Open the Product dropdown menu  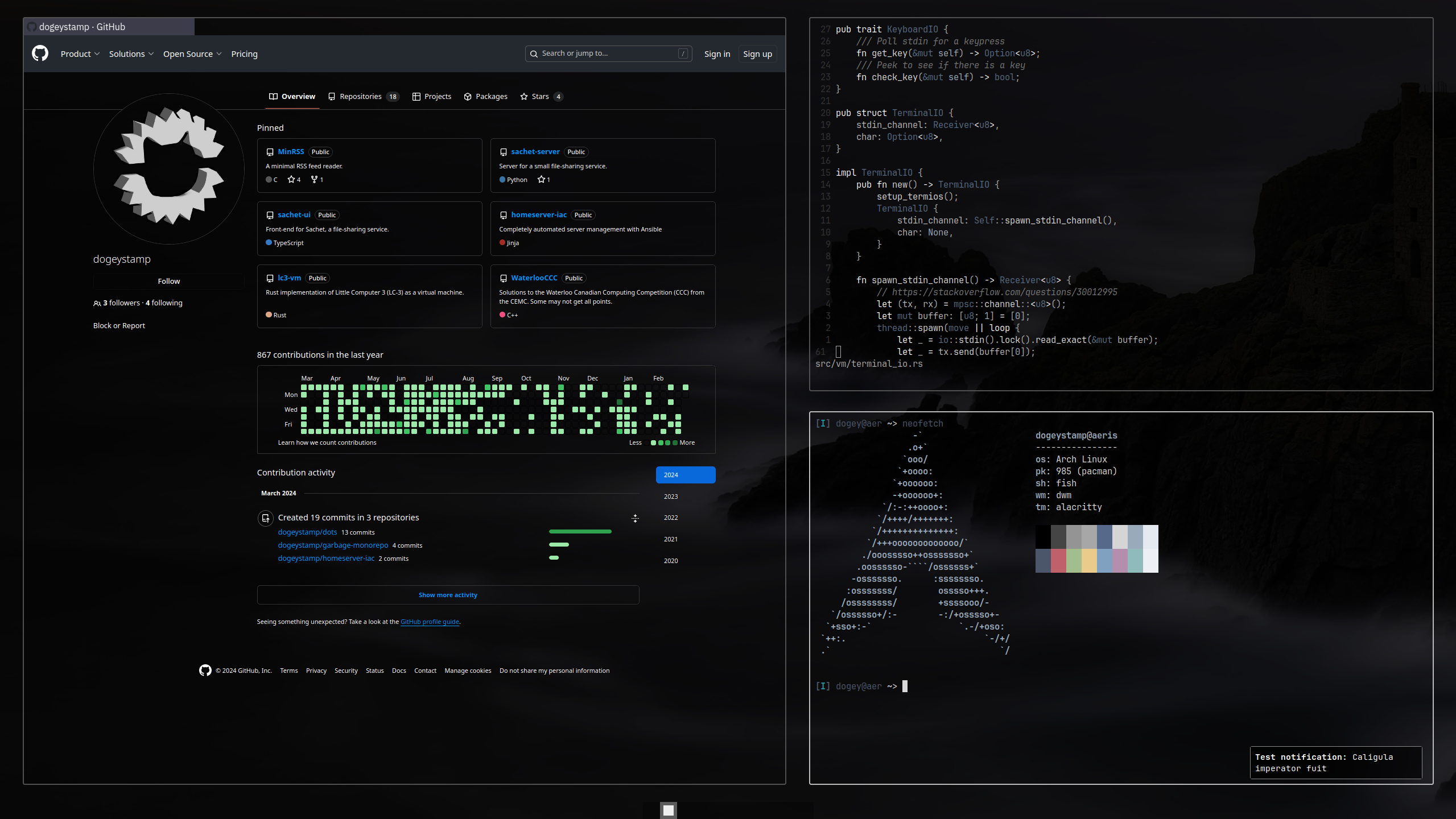(x=80, y=54)
